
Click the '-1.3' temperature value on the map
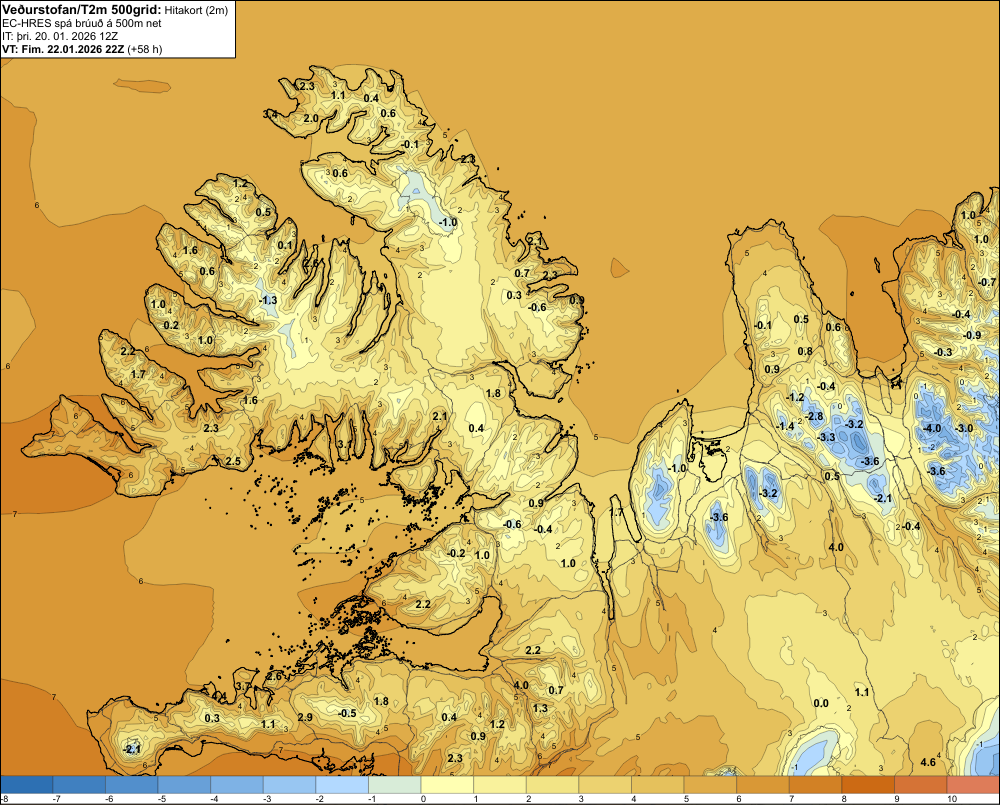point(268,300)
